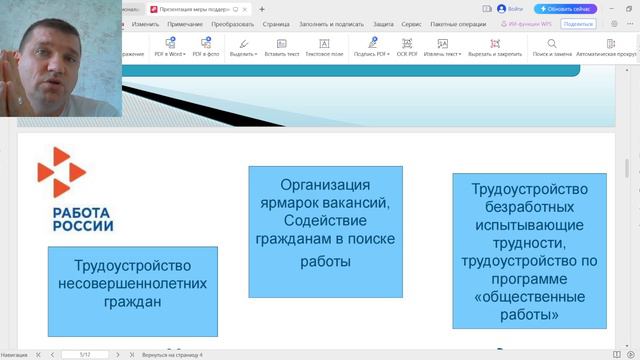Viewport: 640px width, 360px height.
Task: Click the Войти sign-in link
Action: click(516, 9)
